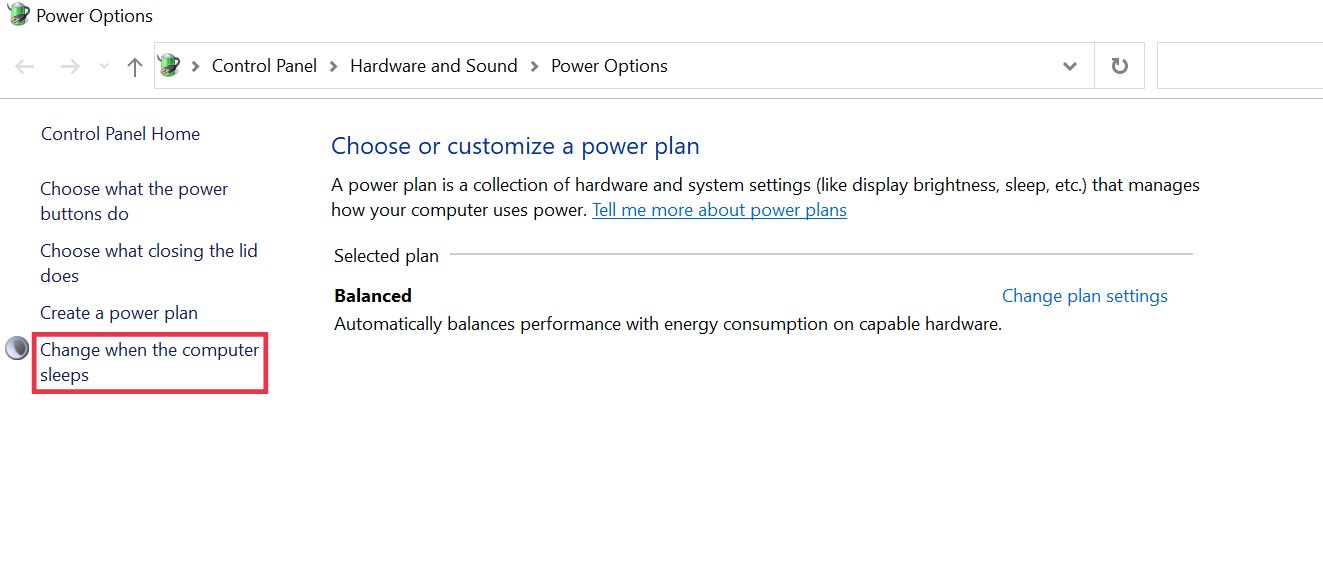
Task: Go back with the back arrow
Action: coord(26,67)
